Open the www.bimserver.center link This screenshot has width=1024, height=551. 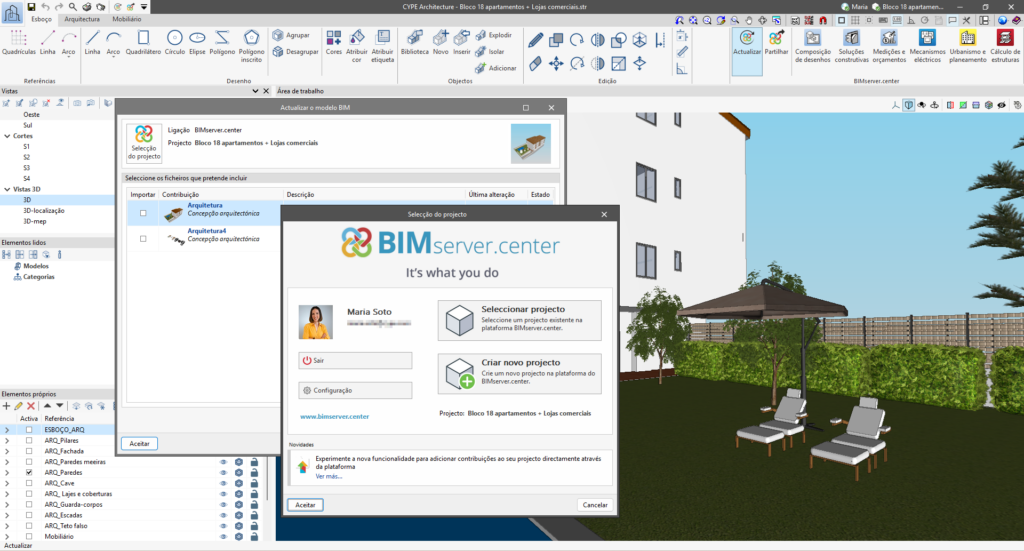pyautogui.click(x=334, y=417)
